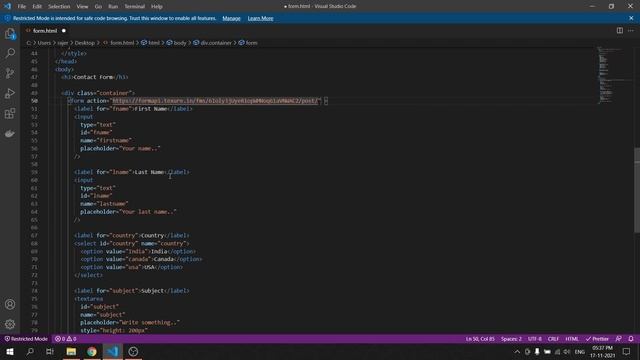Viewport: 640px width, 360px height.
Task: Open the feedback icon in status bar
Action: click(x=619, y=339)
